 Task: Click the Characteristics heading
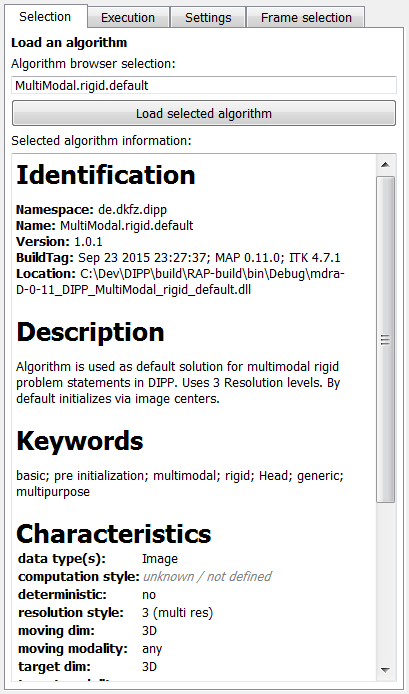tap(114, 534)
